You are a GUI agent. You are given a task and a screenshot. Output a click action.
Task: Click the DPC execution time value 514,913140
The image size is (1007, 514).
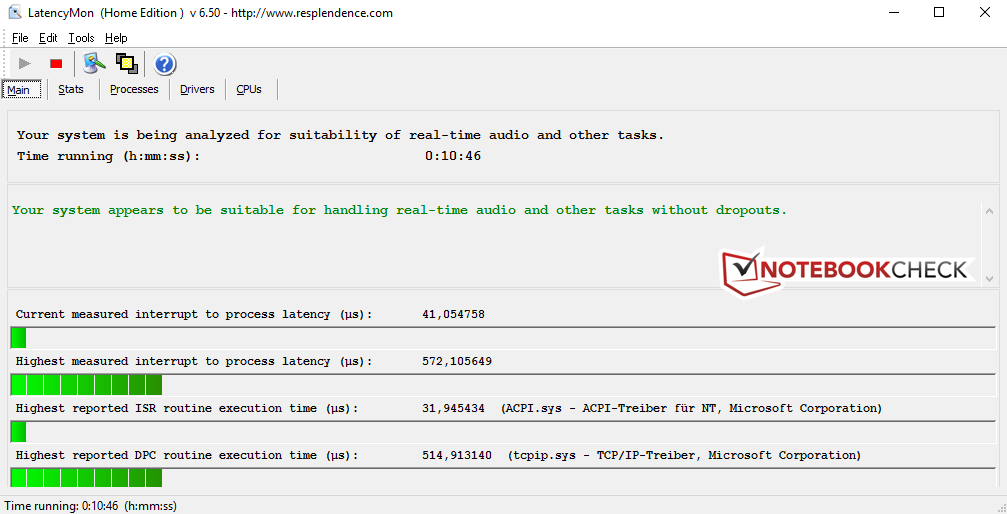457,455
